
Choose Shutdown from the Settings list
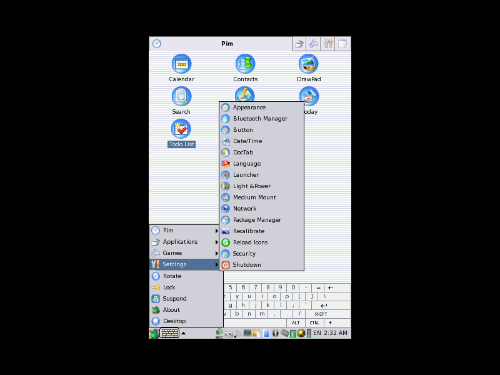pos(262,265)
